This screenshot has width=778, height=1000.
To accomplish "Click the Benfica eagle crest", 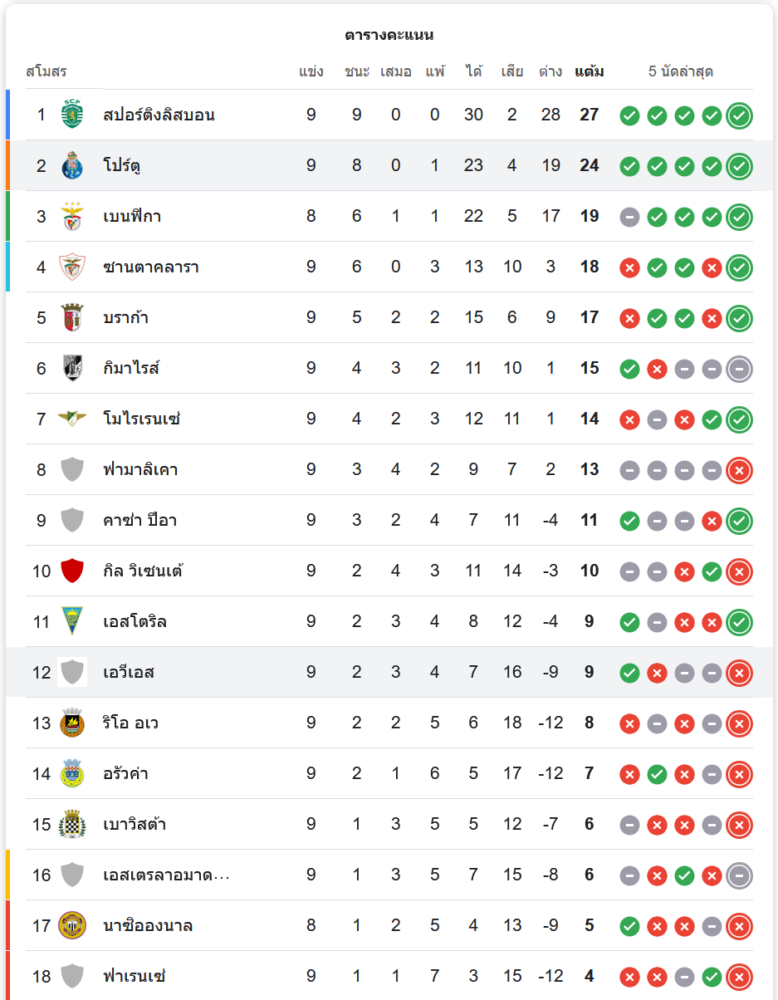I will (72, 216).
